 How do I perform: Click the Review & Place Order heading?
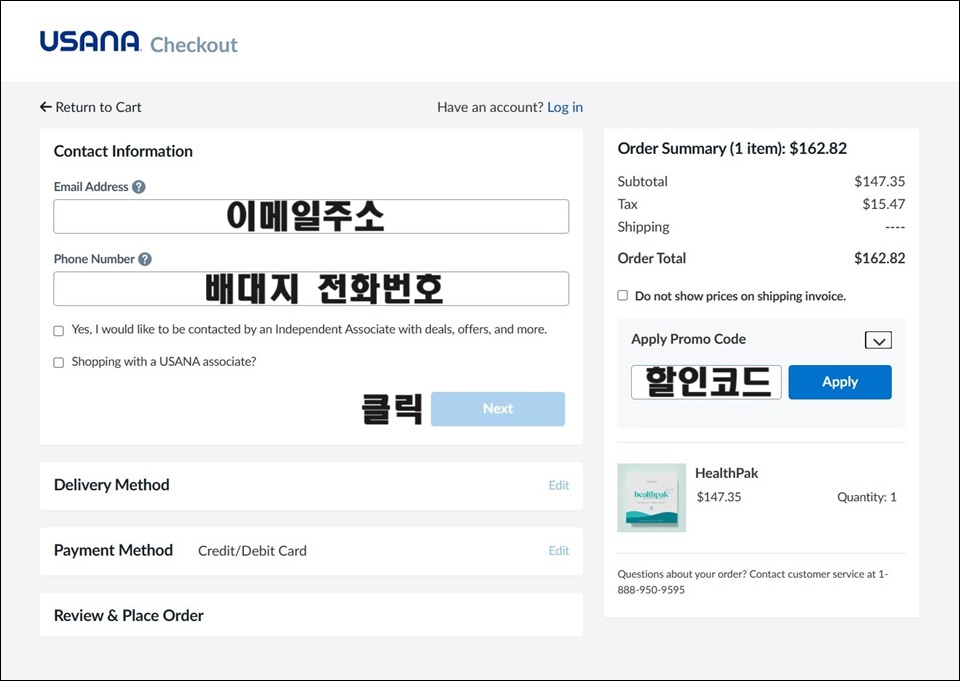click(x=129, y=615)
